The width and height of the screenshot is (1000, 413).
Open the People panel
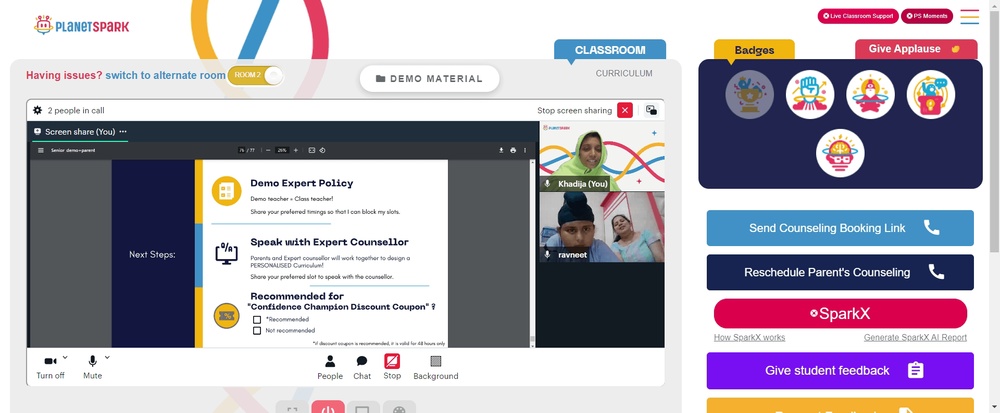pyautogui.click(x=330, y=368)
